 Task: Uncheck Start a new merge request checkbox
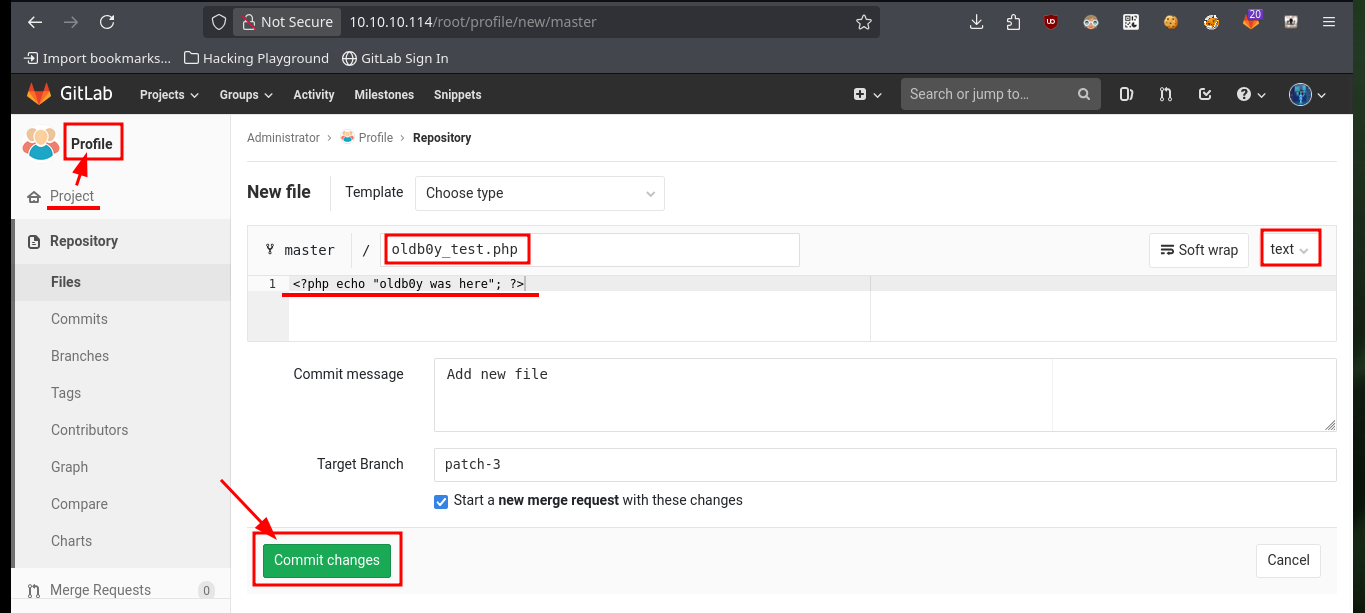pyautogui.click(x=441, y=501)
